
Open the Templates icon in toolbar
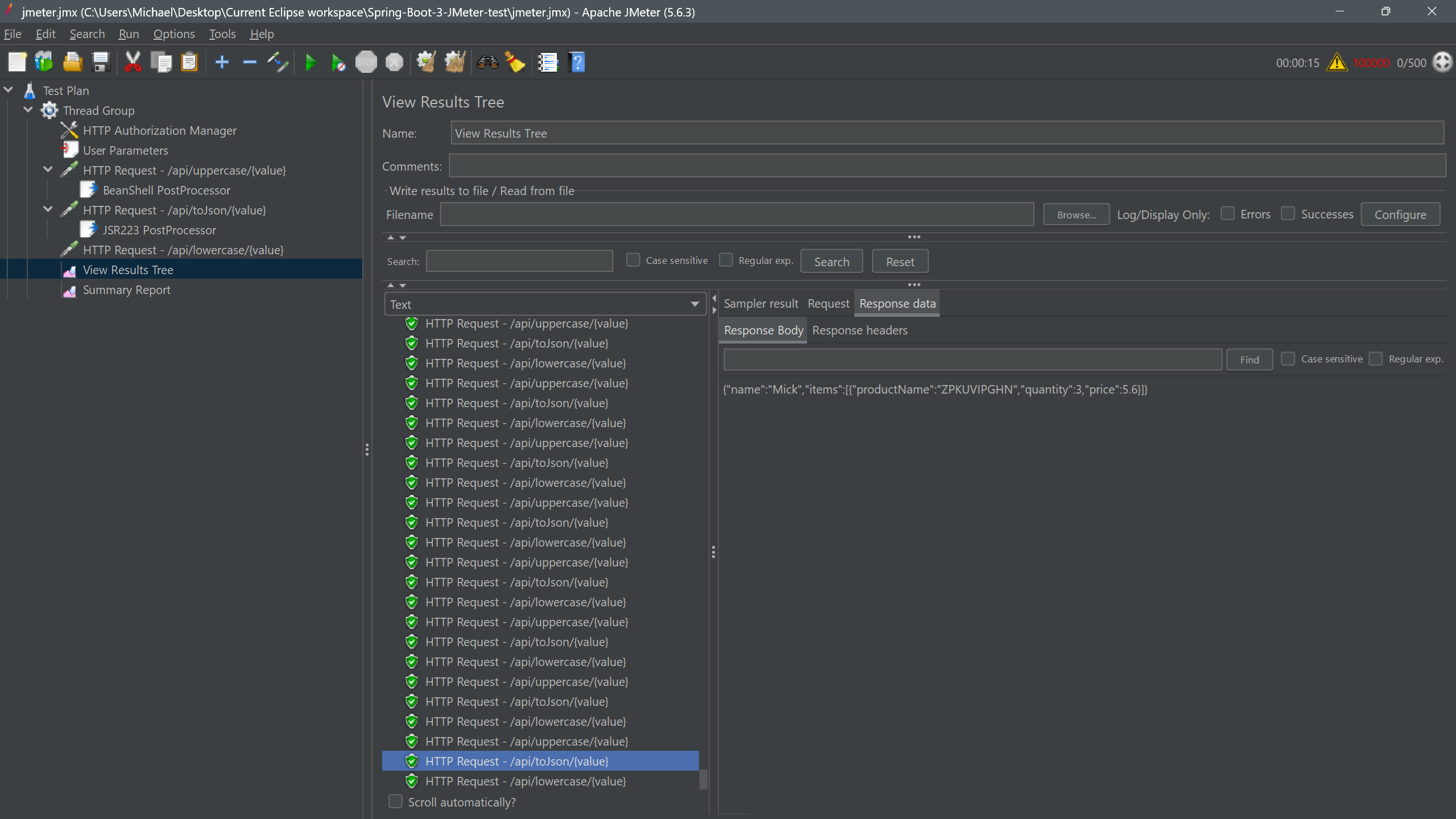pos(44,62)
